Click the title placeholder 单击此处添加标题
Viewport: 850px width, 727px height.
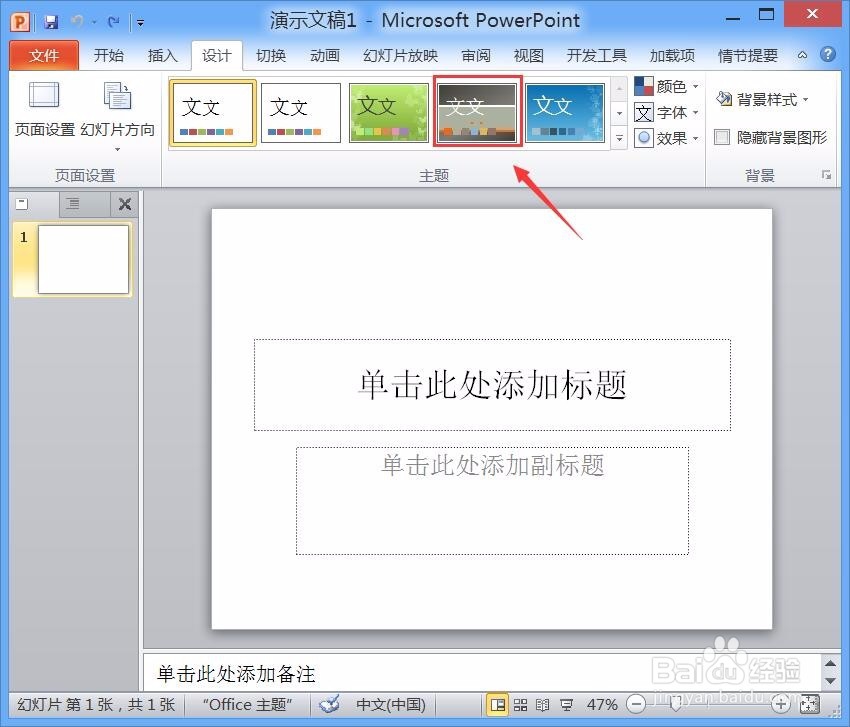pyautogui.click(x=492, y=385)
